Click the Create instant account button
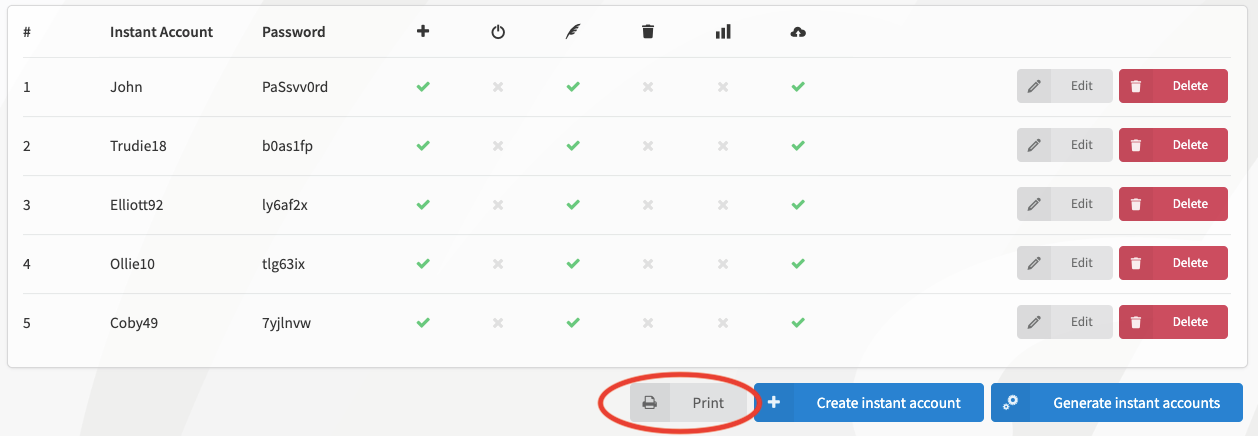This screenshot has width=1258, height=436. tap(869, 404)
